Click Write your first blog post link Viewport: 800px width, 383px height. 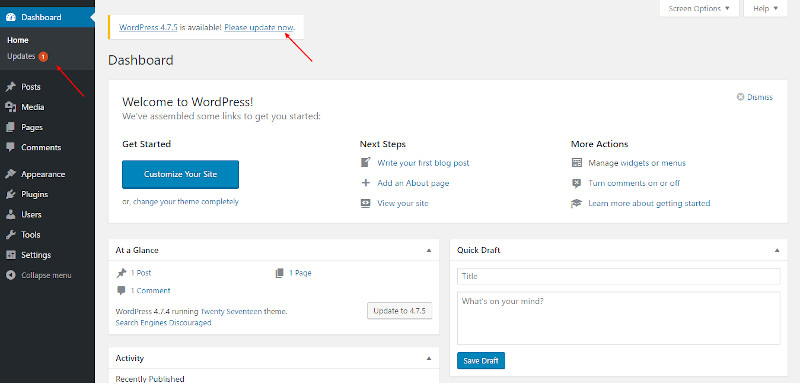(423, 163)
